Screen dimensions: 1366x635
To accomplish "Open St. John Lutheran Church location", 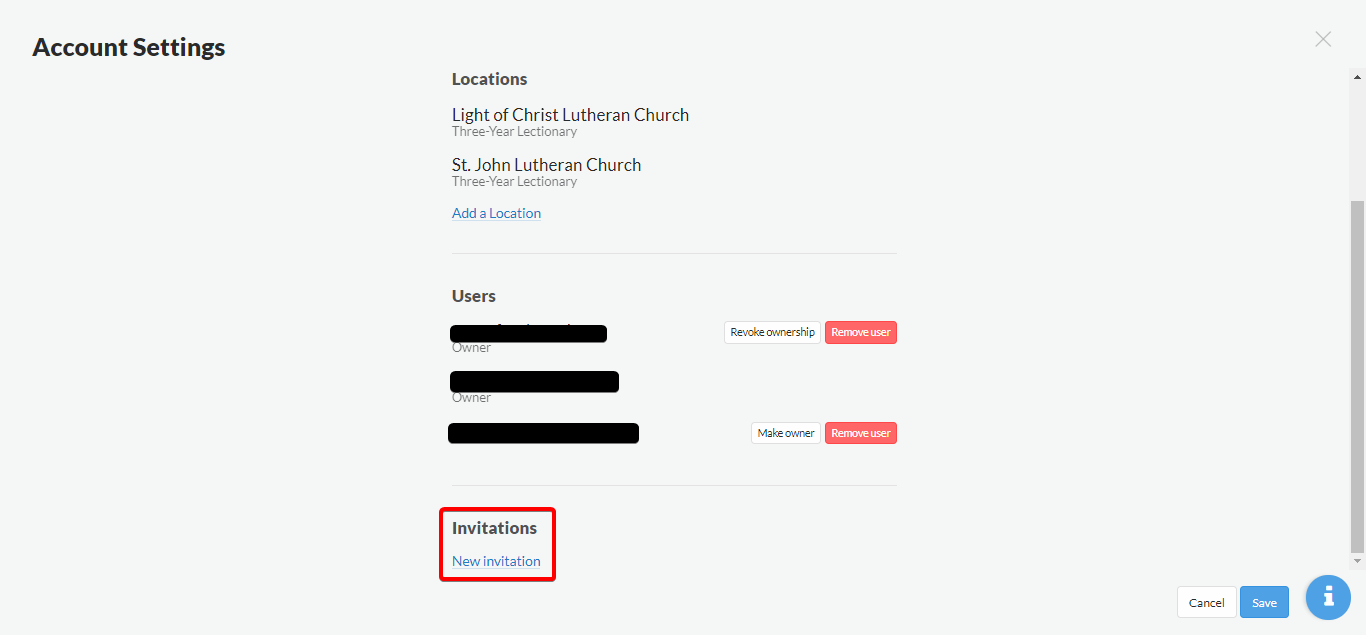I will [x=546, y=165].
